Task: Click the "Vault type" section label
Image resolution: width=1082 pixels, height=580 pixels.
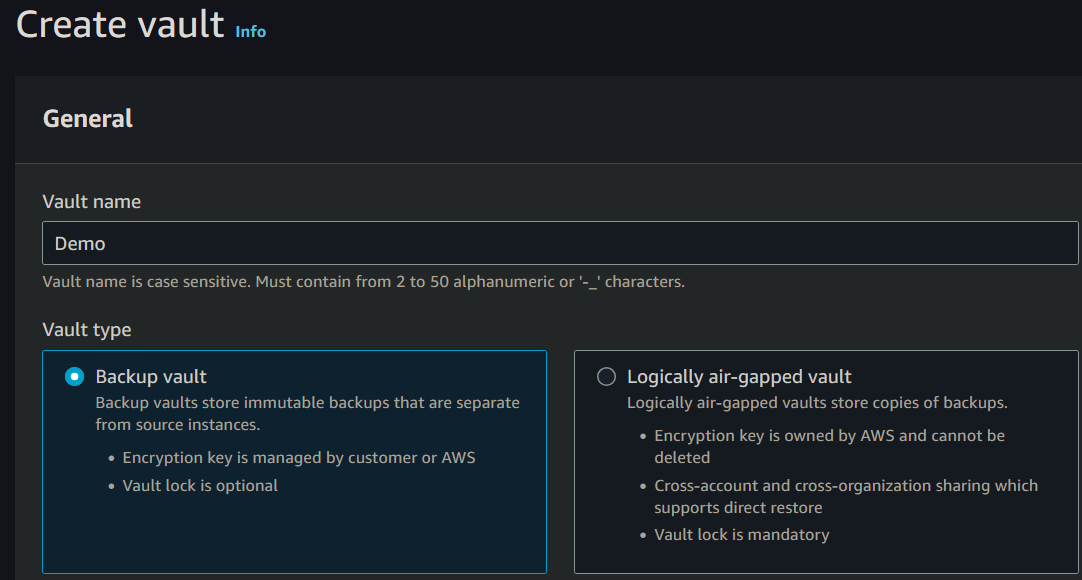Action: (x=87, y=329)
